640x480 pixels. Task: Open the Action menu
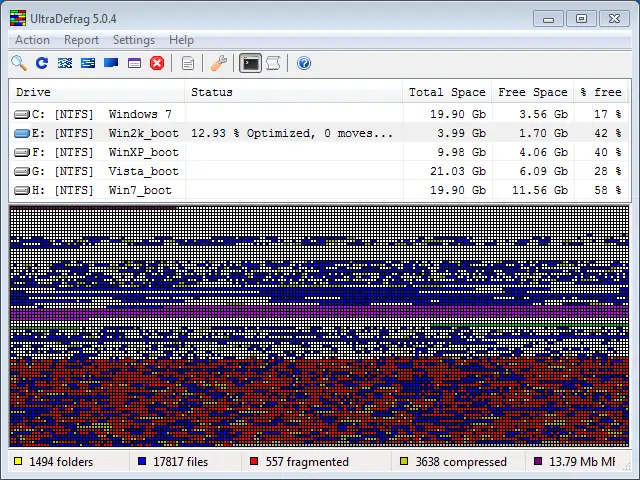(x=32, y=40)
